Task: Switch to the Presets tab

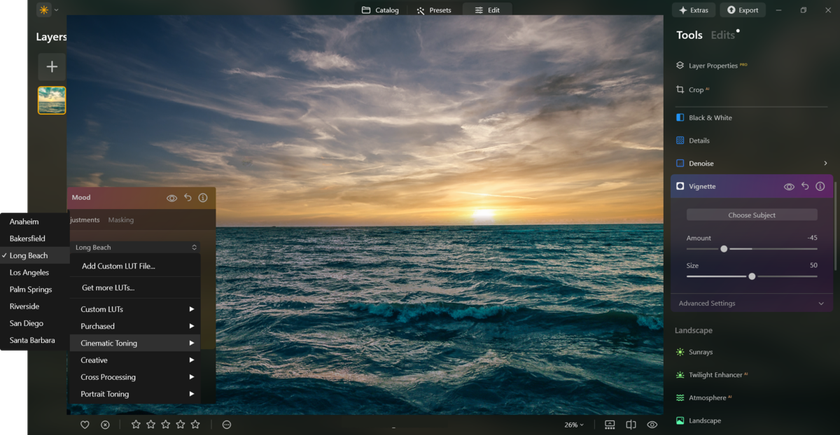Action: pyautogui.click(x=434, y=10)
